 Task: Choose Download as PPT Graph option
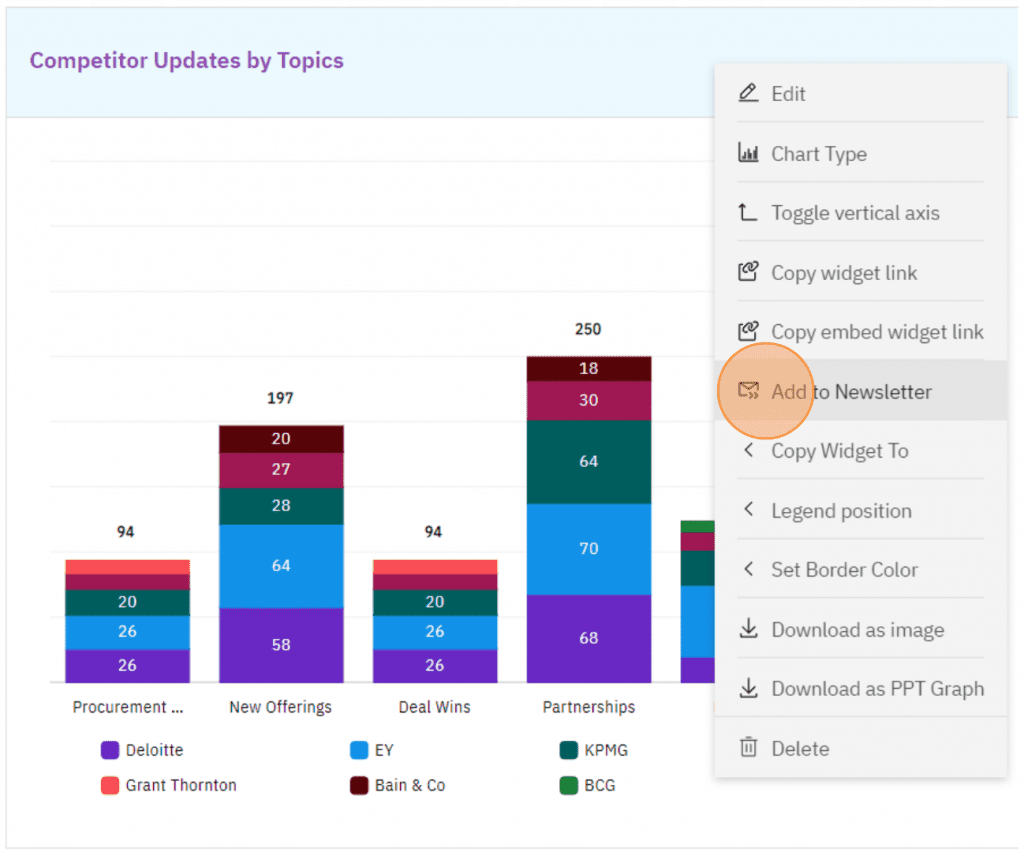877,689
